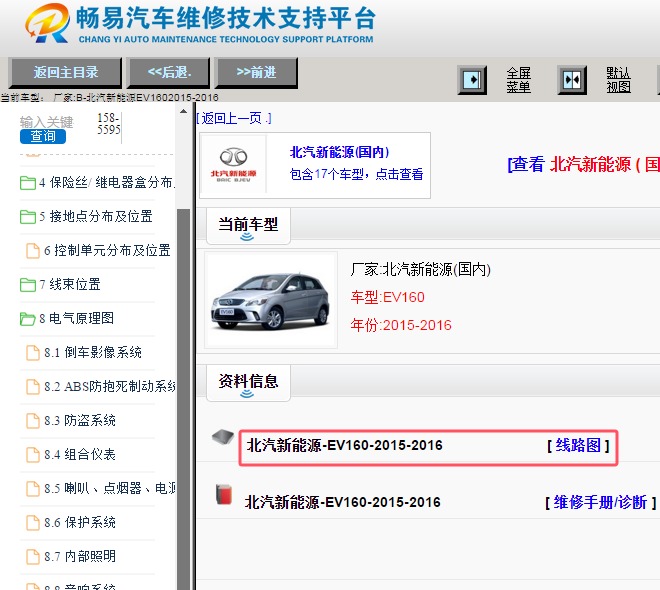Click document icon for 8.5 喇叭
The height and width of the screenshot is (590, 660).
[33, 489]
